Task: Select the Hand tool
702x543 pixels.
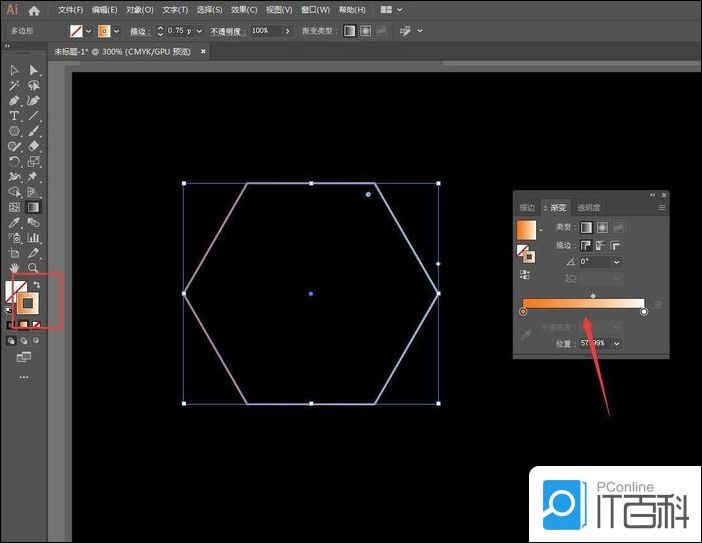Action: pyautogui.click(x=14, y=268)
